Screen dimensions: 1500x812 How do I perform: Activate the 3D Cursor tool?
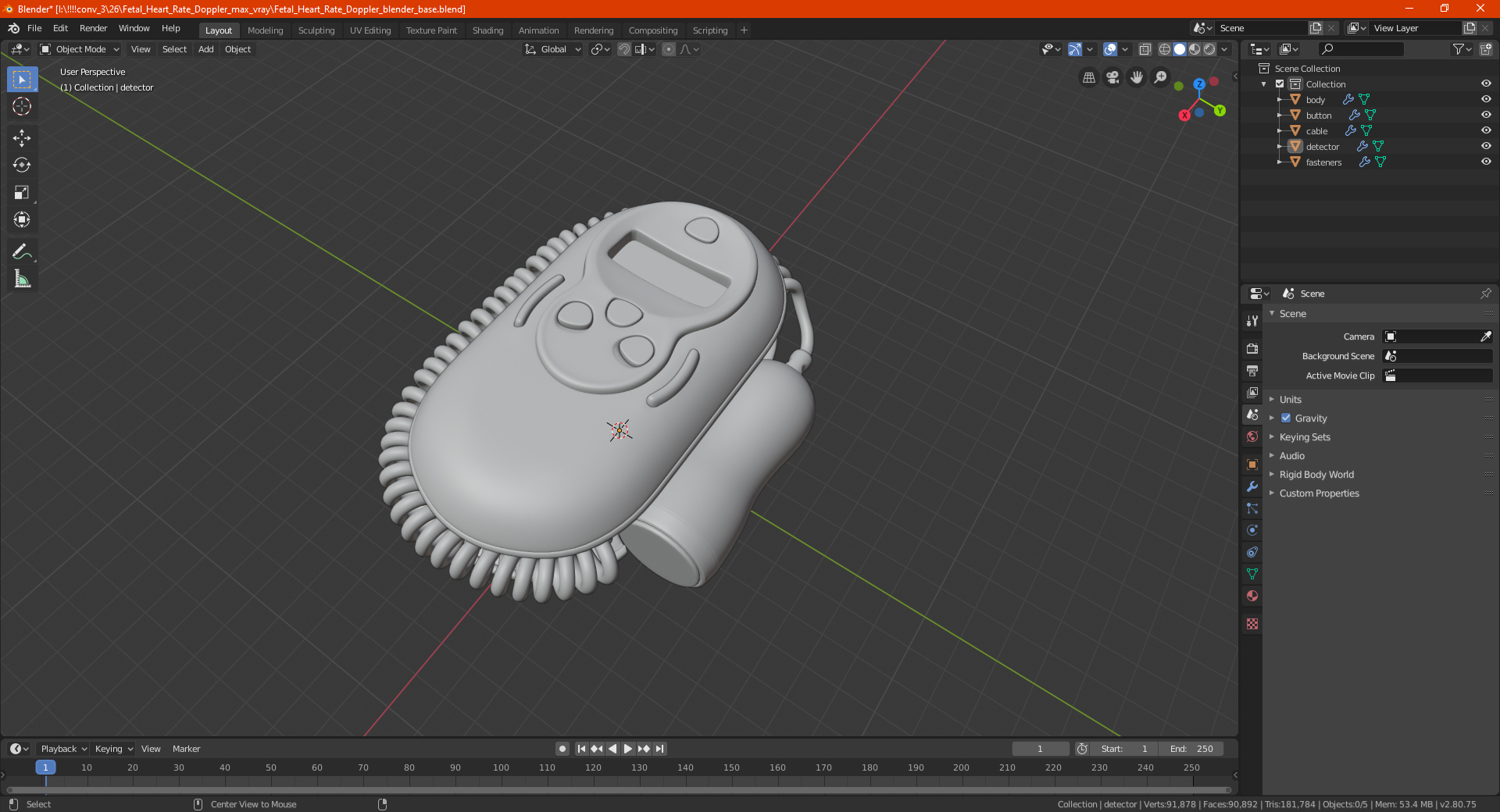point(22,107)
